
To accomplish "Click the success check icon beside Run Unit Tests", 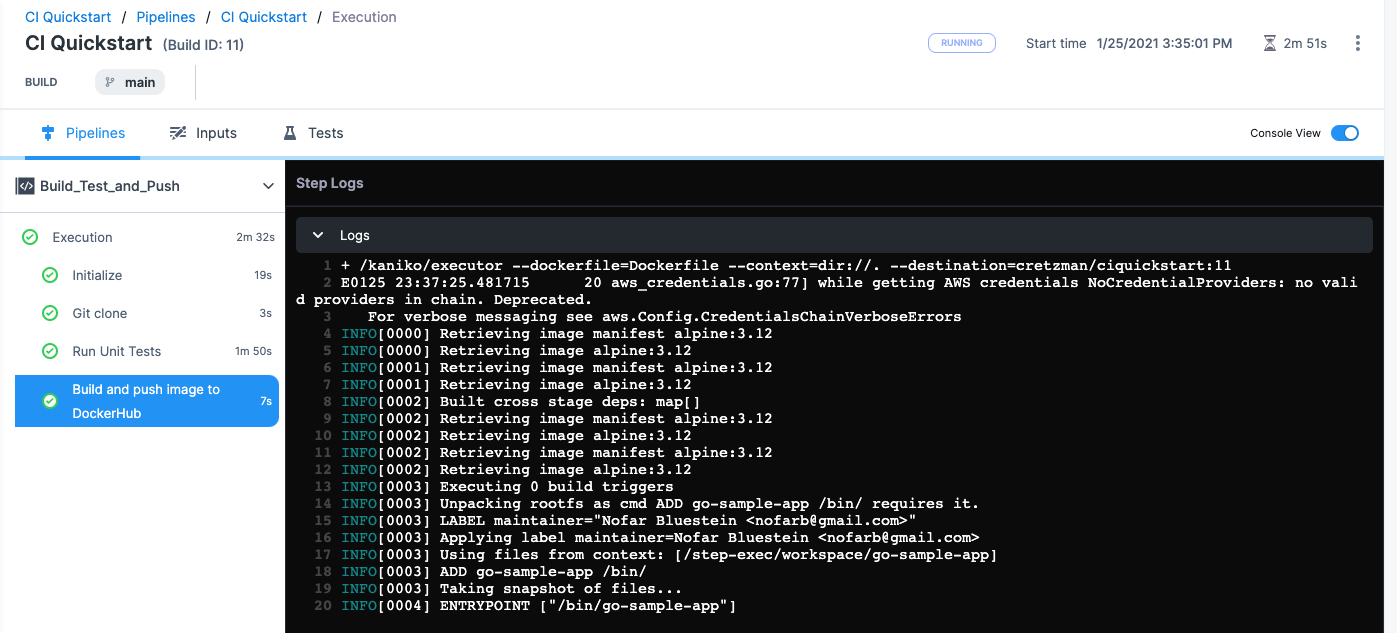I will point(50,351).
